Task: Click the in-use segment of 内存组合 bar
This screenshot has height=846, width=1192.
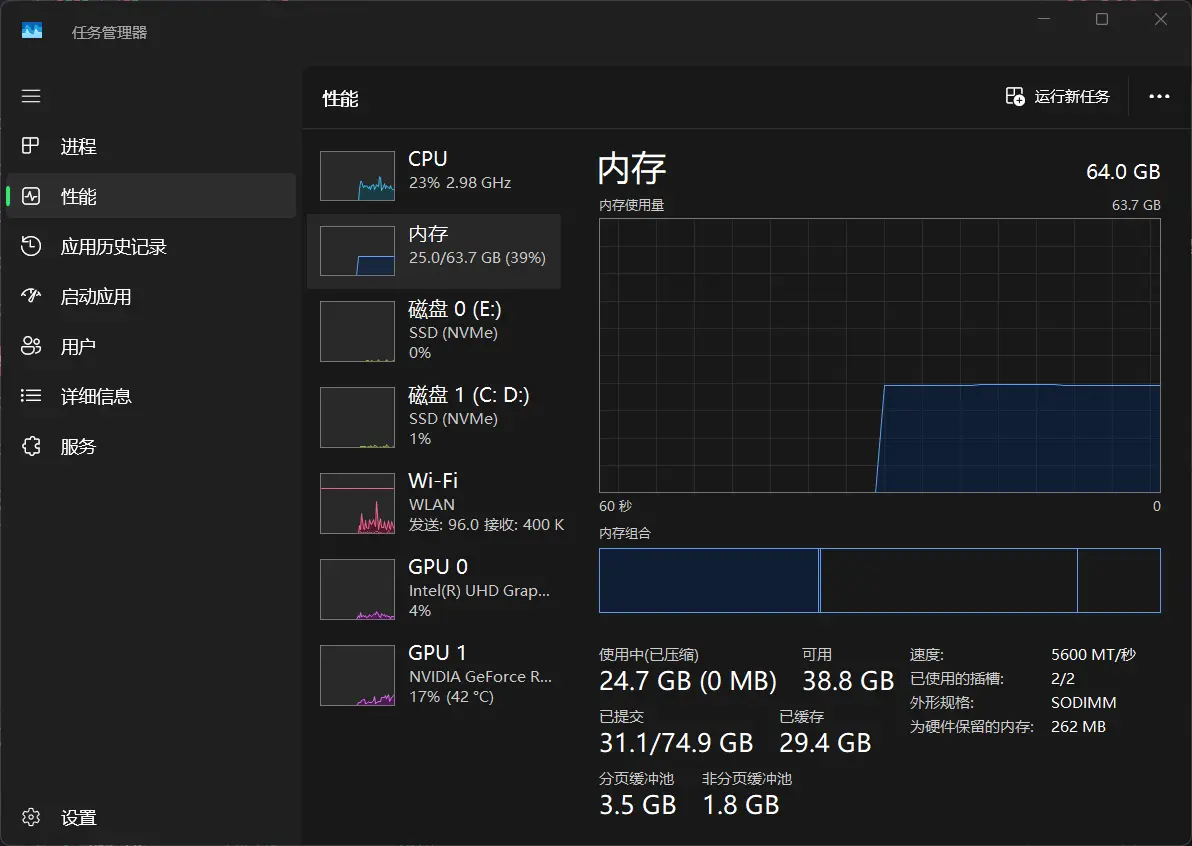Action: 709,580
